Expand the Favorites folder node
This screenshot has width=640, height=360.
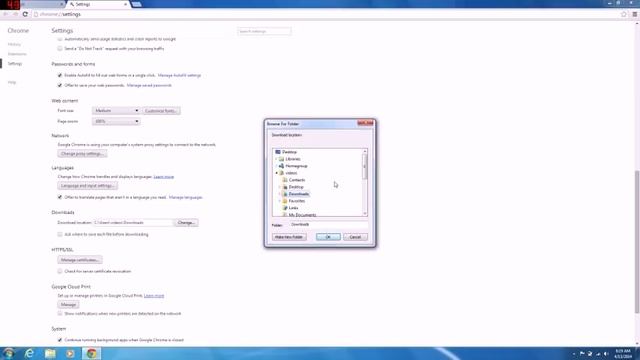pos(280,201)
